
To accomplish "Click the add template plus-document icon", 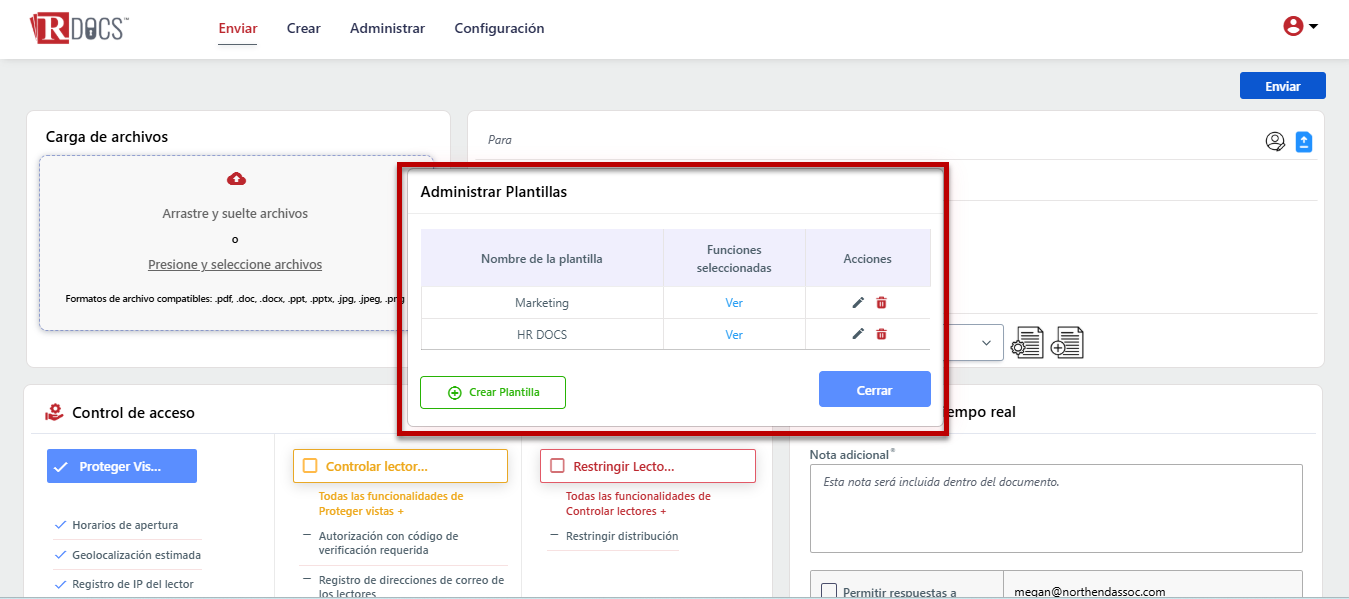I will (1067, 342).
